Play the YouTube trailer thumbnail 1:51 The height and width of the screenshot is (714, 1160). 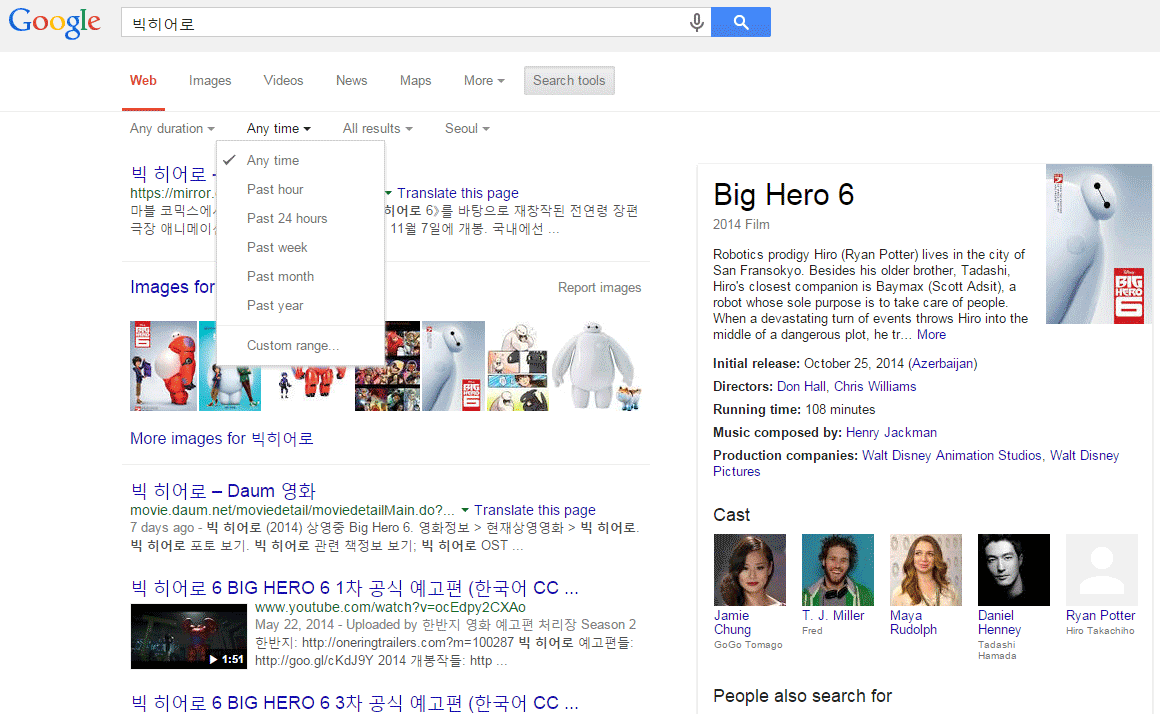point(189,636)
